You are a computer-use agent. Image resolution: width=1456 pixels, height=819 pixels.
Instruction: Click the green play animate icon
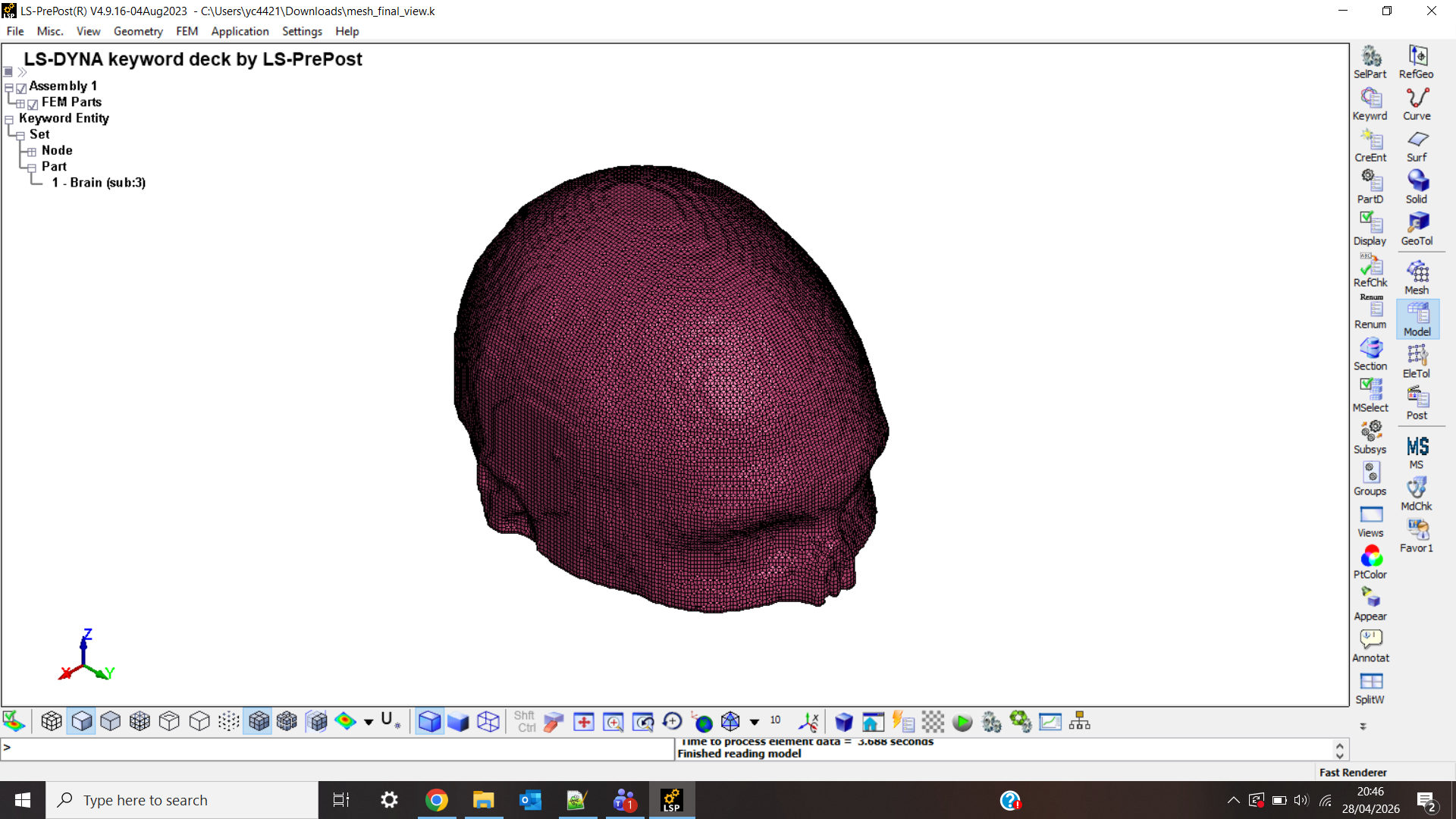tap(962, 722)
